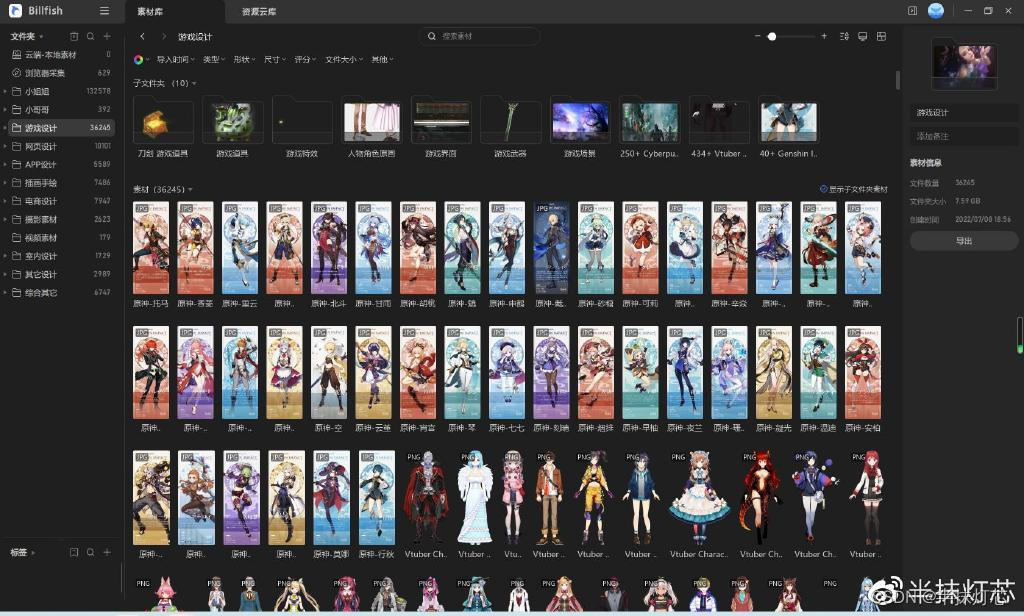Switch to the 素材库 tab
The width and height of the screenshot is (1024, 616).
click(150, 12)
